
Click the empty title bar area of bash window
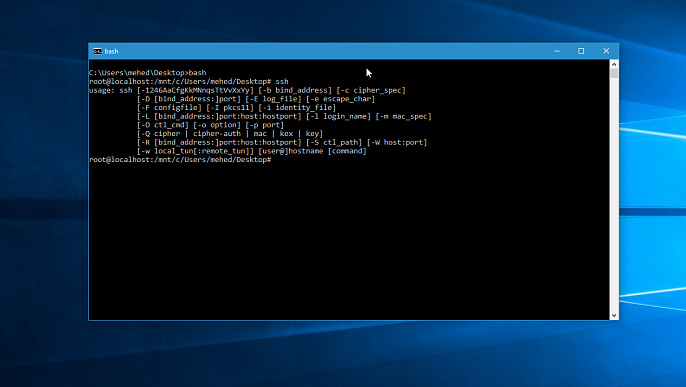tap(328, 51)
